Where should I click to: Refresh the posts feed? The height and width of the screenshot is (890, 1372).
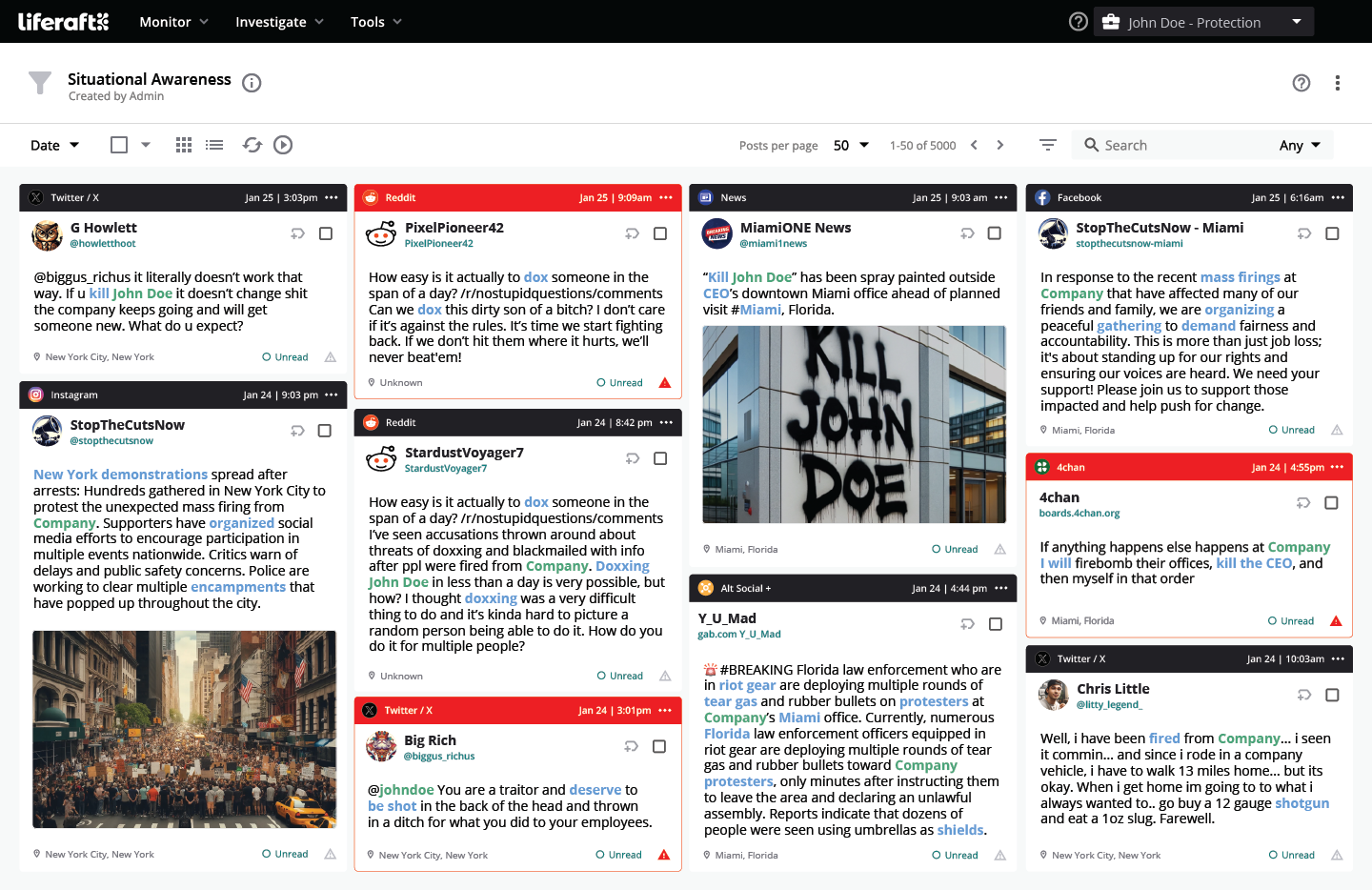252,145
